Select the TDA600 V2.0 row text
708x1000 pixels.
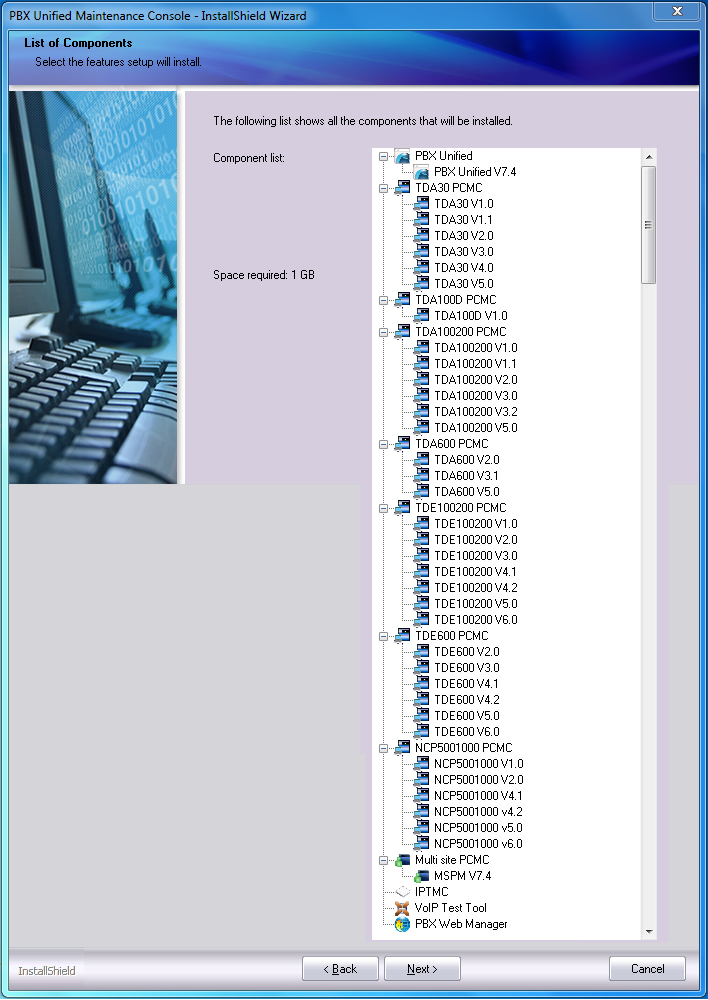click(467, 459)
